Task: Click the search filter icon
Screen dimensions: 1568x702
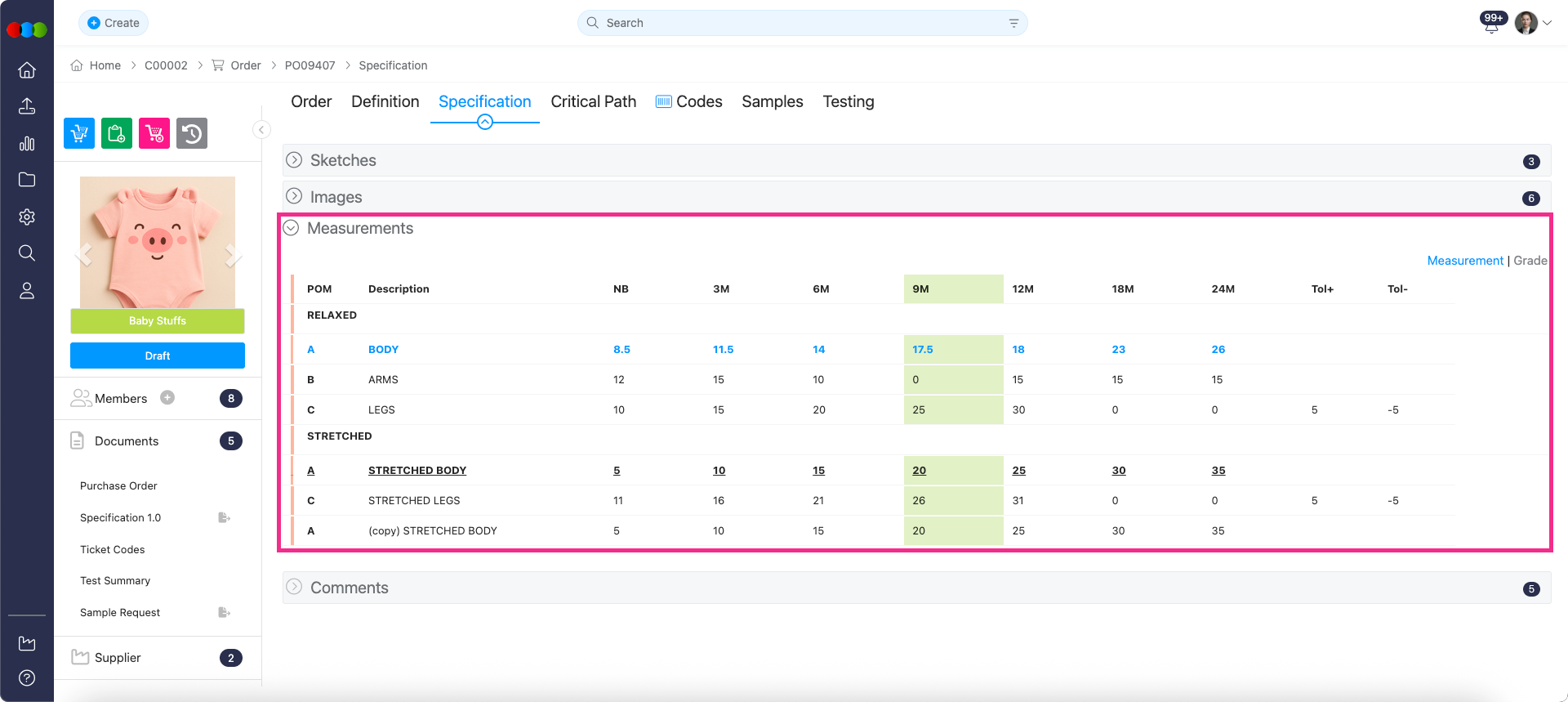Action: [x=1013, y=23]
